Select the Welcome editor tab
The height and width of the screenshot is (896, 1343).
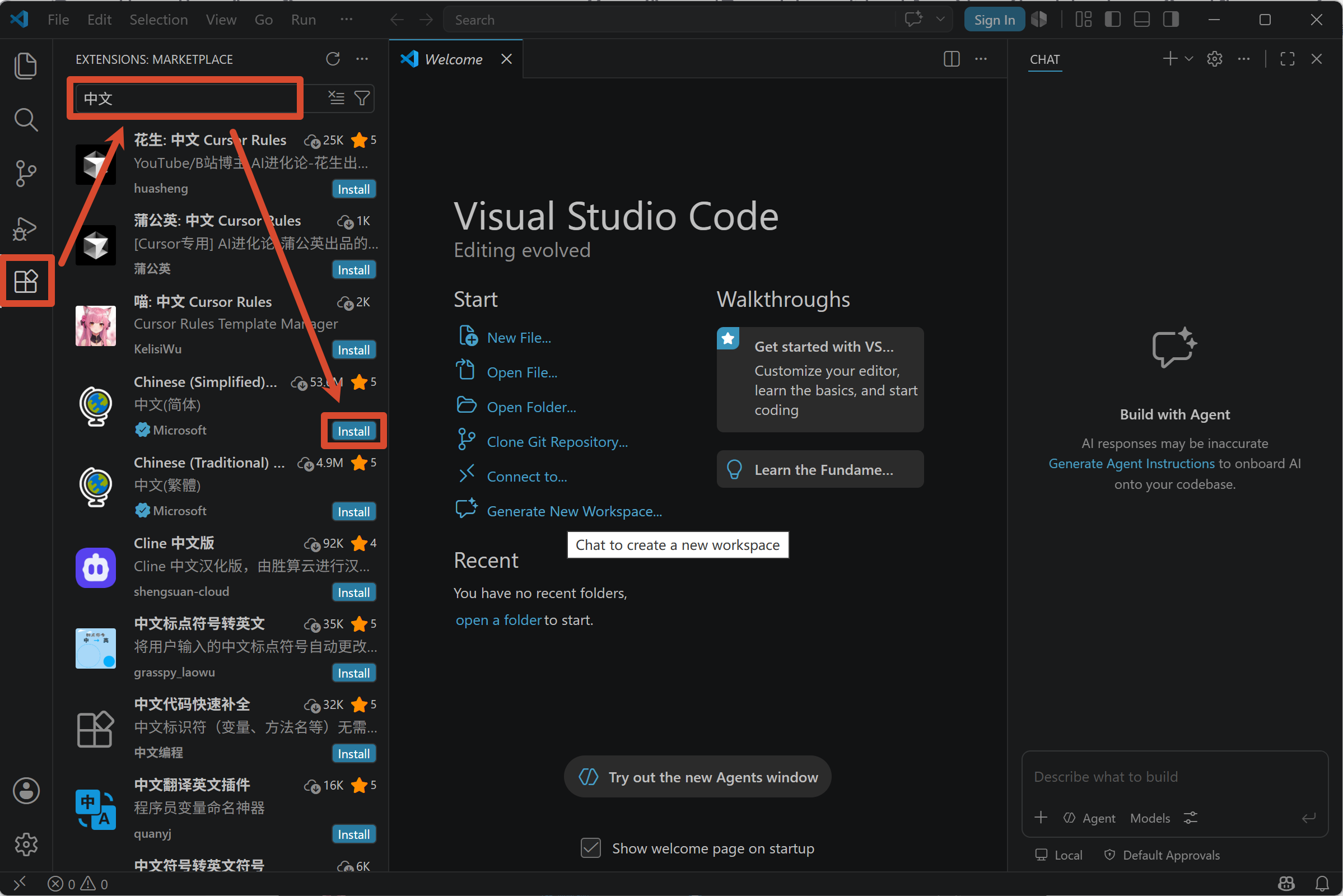(x=456, y=59)
